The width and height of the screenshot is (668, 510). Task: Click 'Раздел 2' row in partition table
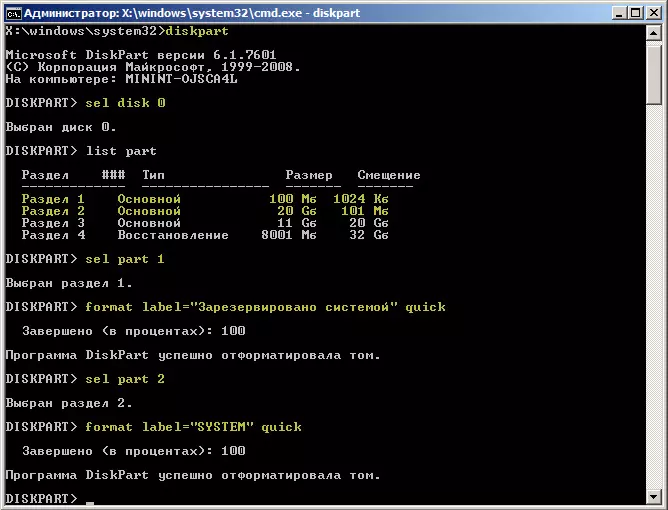coord(205,211)
